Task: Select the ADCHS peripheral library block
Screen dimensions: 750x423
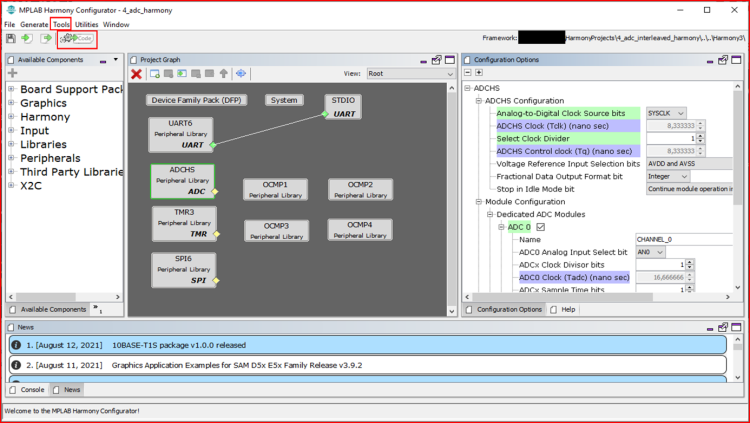Action: tap(182, 181)
